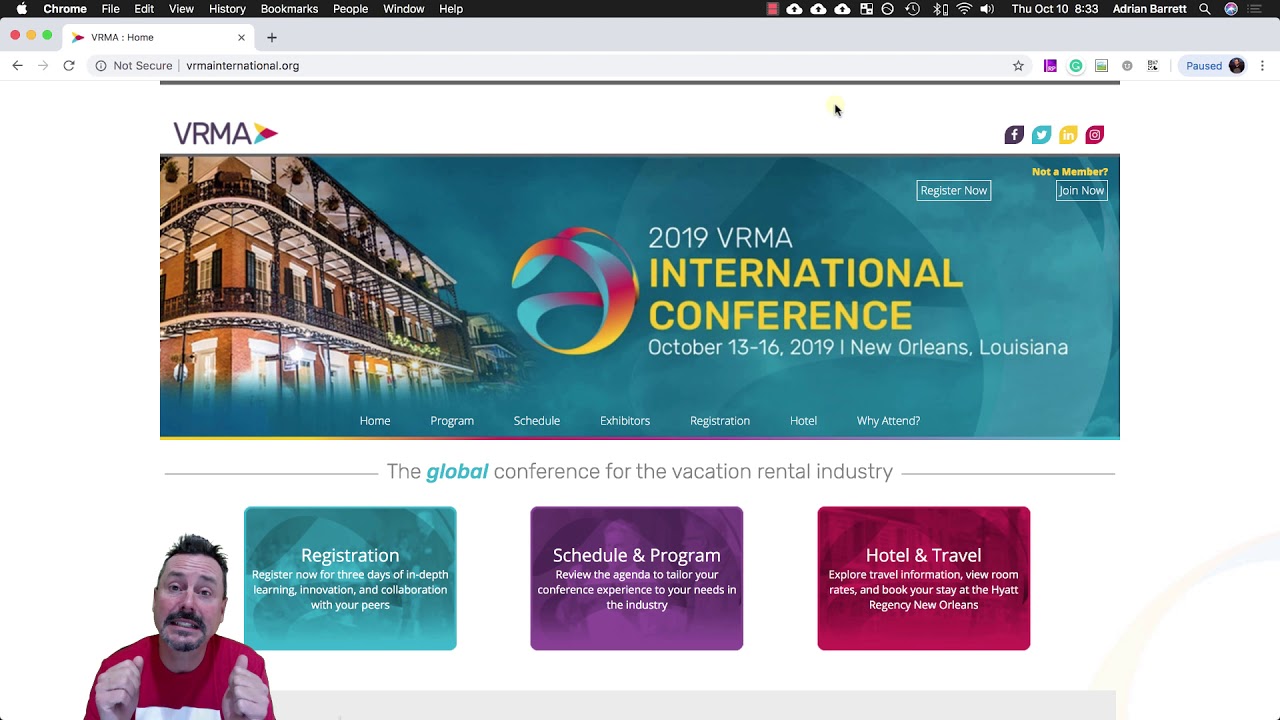The height and width of the screenshot is (720, 1280).
Task: Open the Hotel nav link
Action: tap(803, 421)
